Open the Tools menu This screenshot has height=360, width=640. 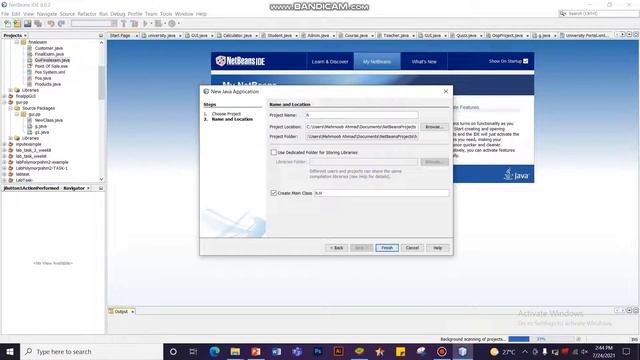pyautogui.click(x=166, y=14)
